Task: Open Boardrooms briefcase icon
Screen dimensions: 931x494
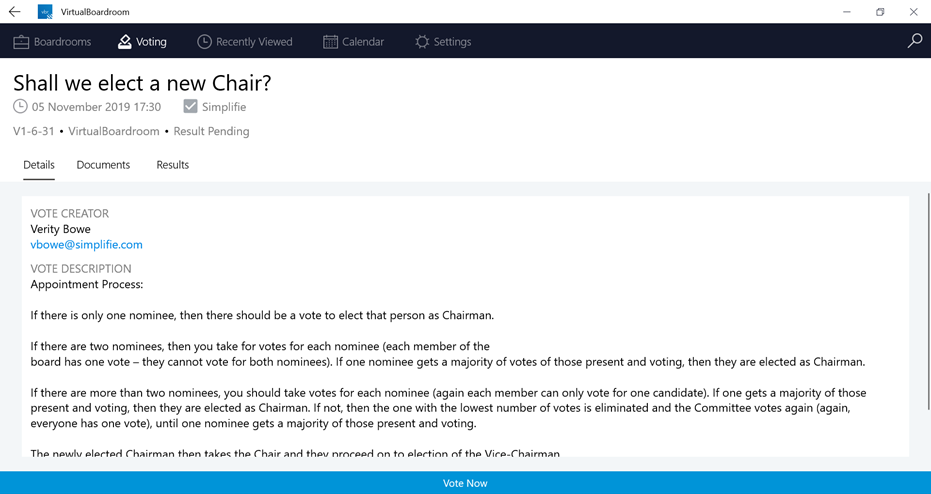Action: 21,42
